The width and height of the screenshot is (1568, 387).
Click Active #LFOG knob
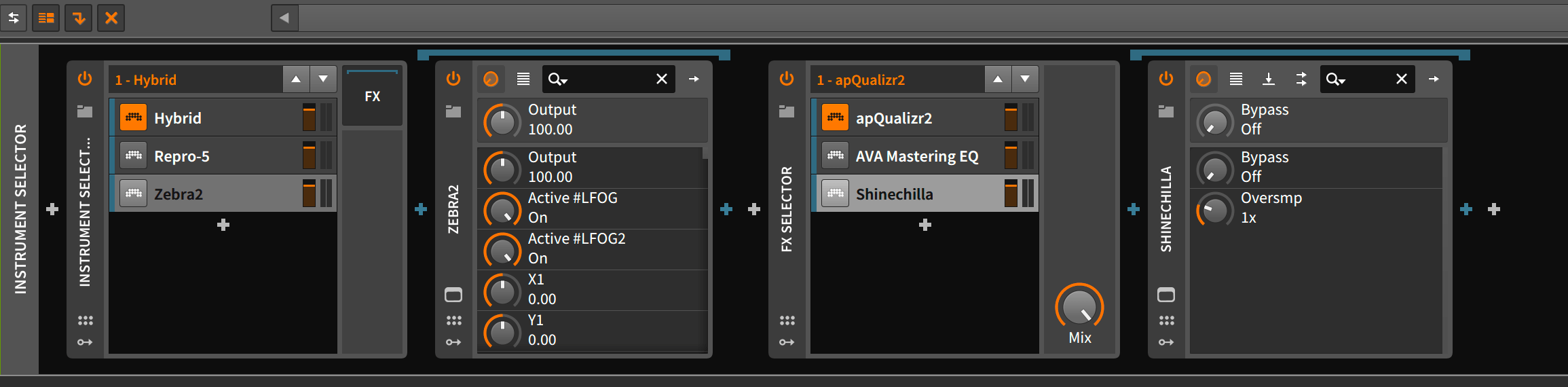coord(502,209)
